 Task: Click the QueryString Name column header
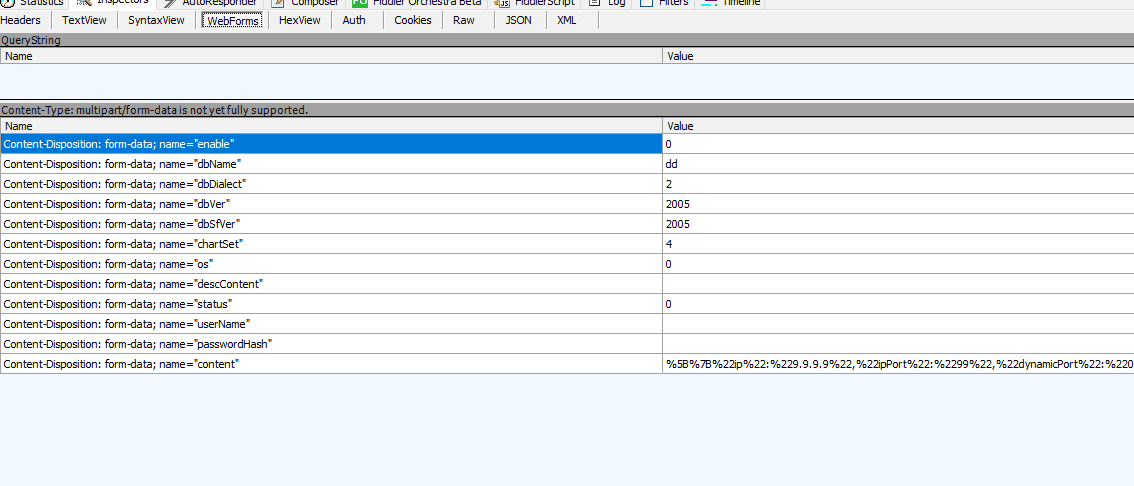point(331,56)
